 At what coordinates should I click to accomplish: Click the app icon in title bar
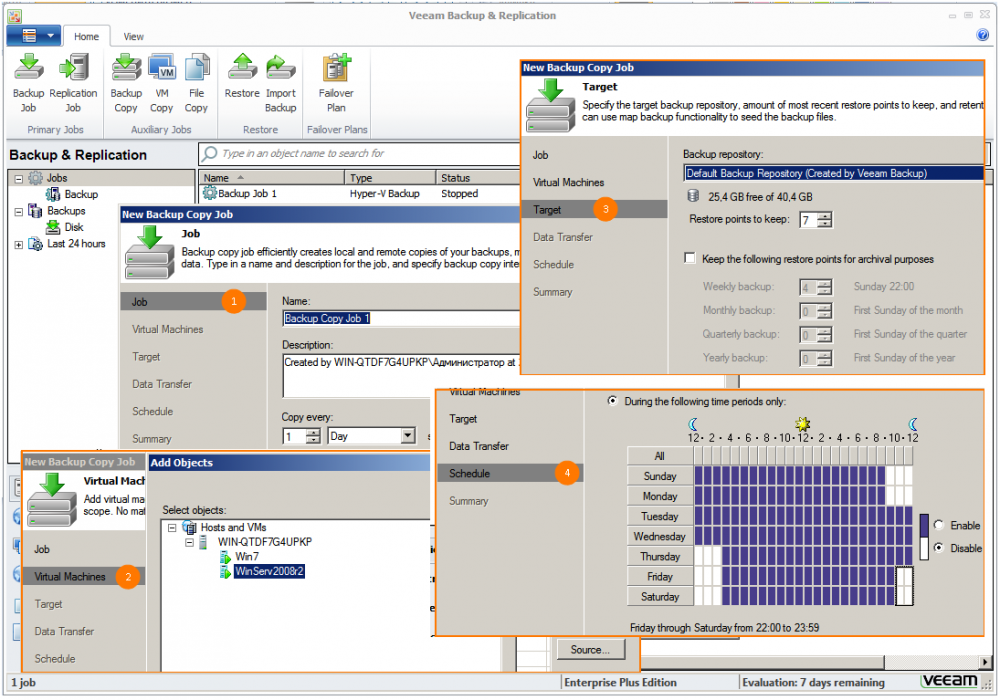pyautogui.click(x=15, y=16)
